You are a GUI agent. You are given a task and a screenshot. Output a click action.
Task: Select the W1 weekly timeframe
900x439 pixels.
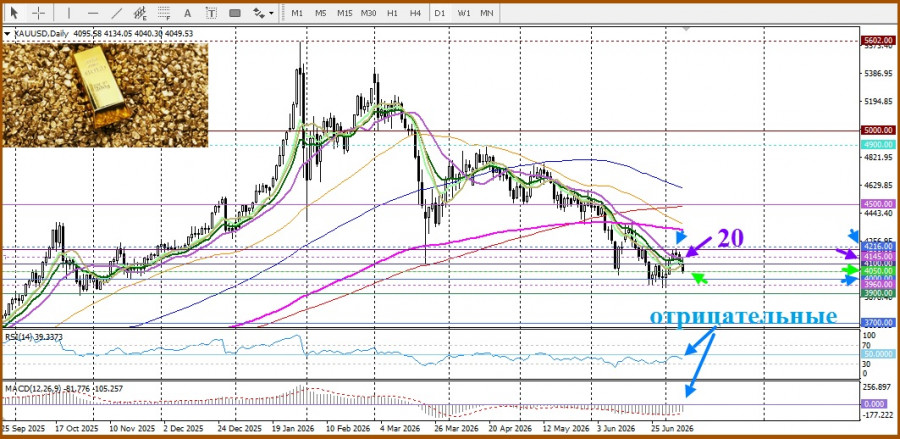464,13
